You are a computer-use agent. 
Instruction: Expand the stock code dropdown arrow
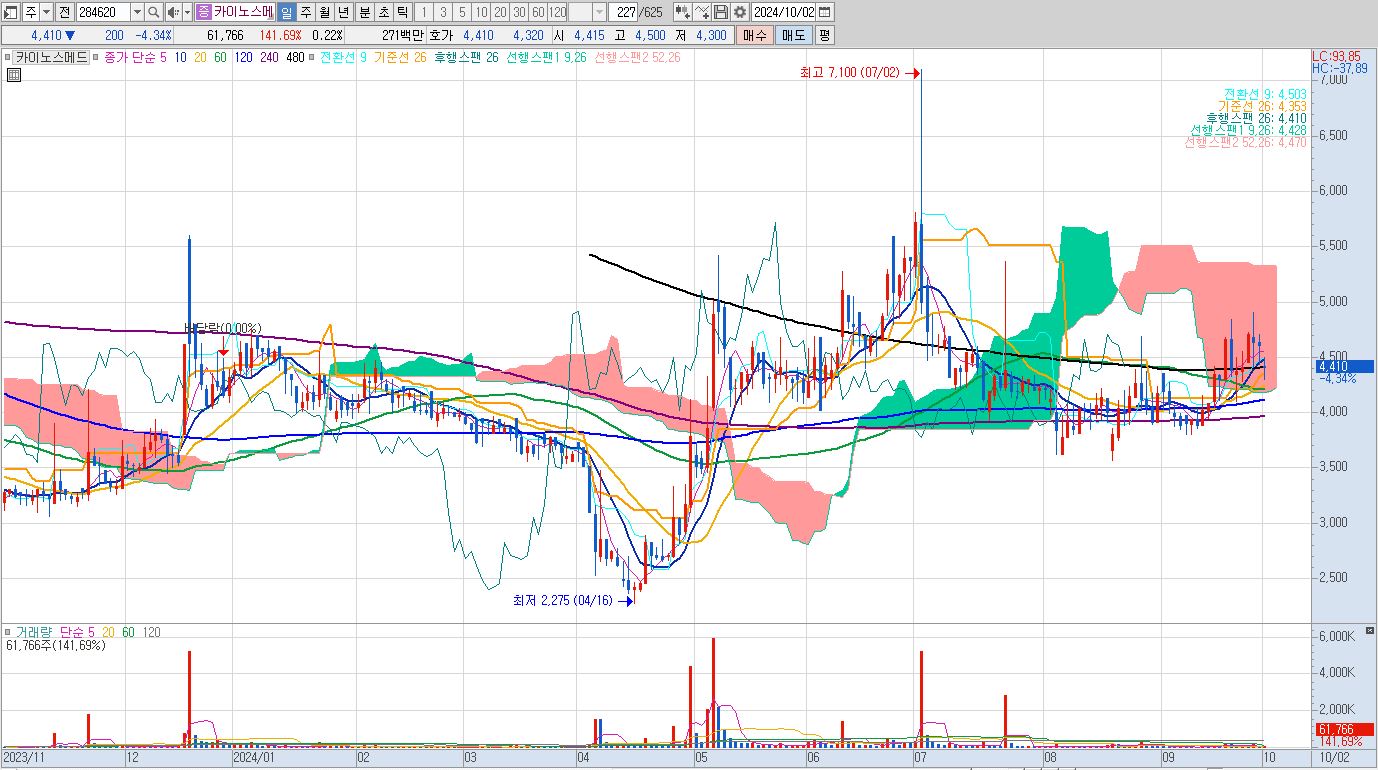pyautogui.click(x=137, y=12)
